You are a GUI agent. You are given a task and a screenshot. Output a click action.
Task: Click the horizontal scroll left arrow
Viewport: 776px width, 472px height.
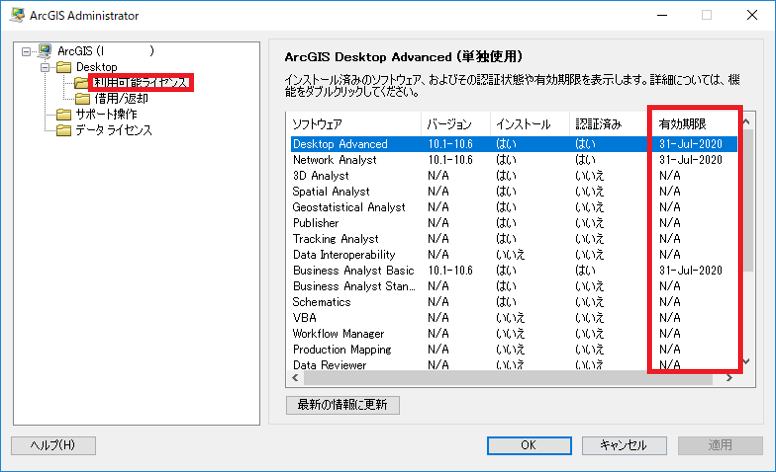pyautogui.click(x=295, y=378)
